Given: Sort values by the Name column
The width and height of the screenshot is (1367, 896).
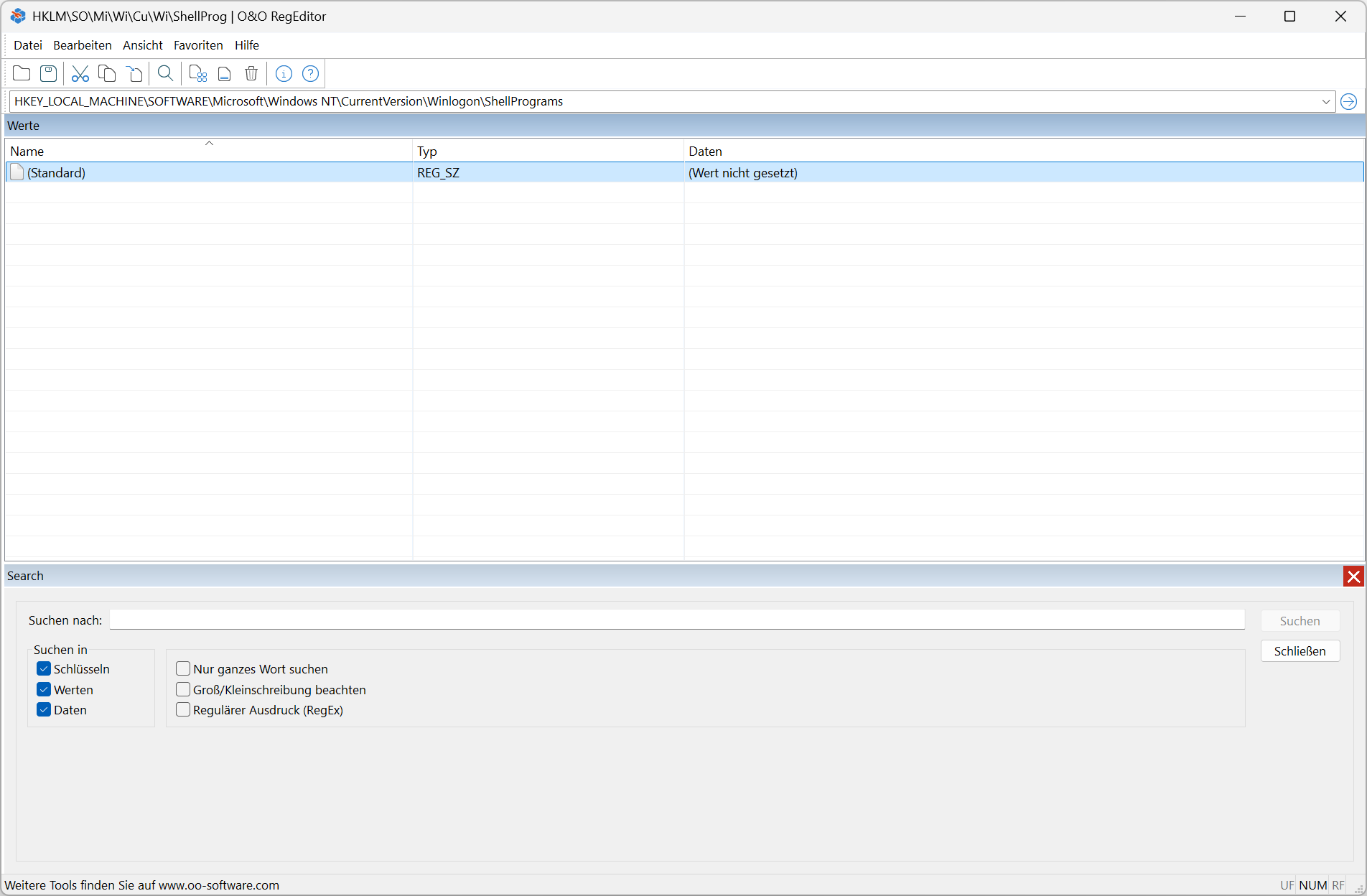Looking at the screenshot, I should (209, 151).
